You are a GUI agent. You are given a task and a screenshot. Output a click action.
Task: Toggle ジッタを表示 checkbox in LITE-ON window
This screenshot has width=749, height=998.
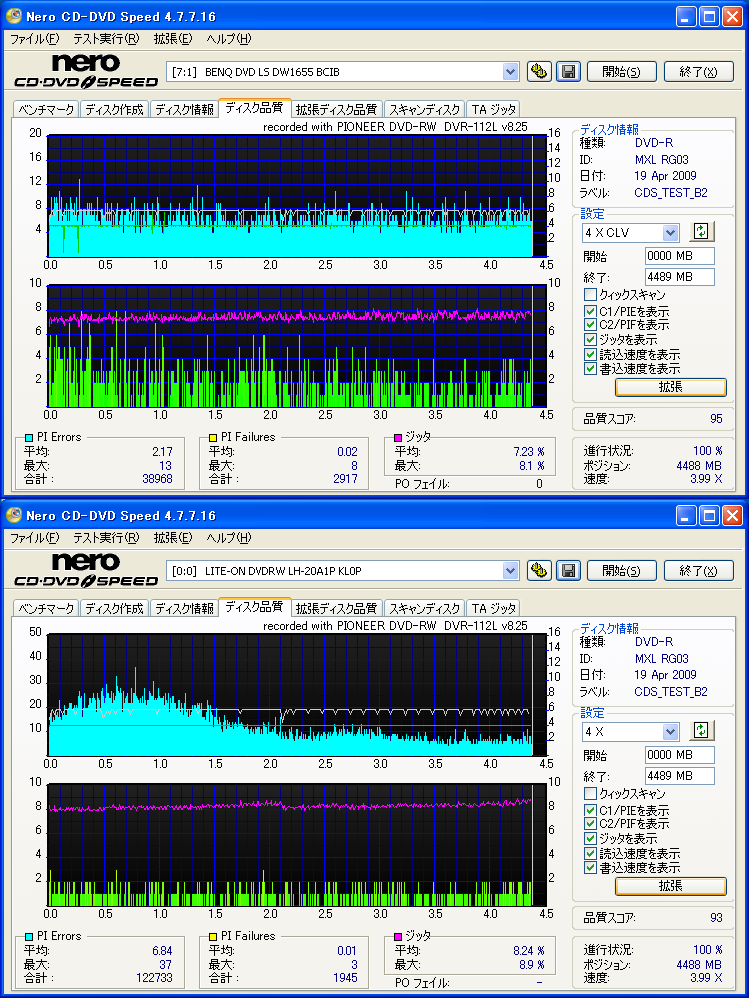(x=590, y=838)
